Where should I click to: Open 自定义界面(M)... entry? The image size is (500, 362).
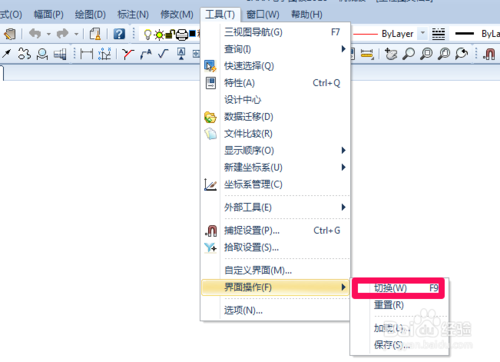275,270
